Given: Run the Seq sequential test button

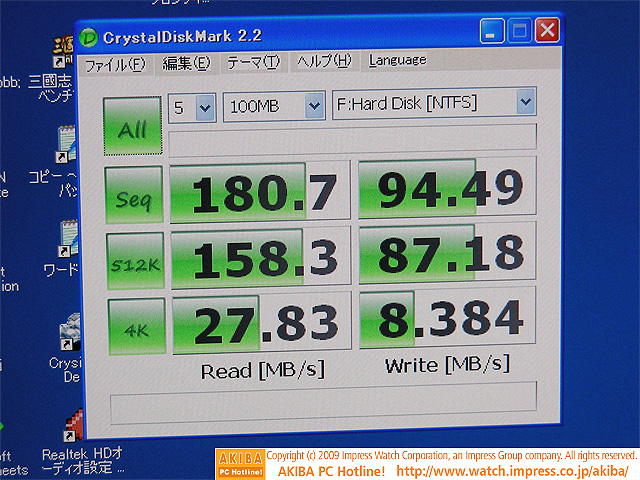Looking at the screenshot, I should coord(133,194).
